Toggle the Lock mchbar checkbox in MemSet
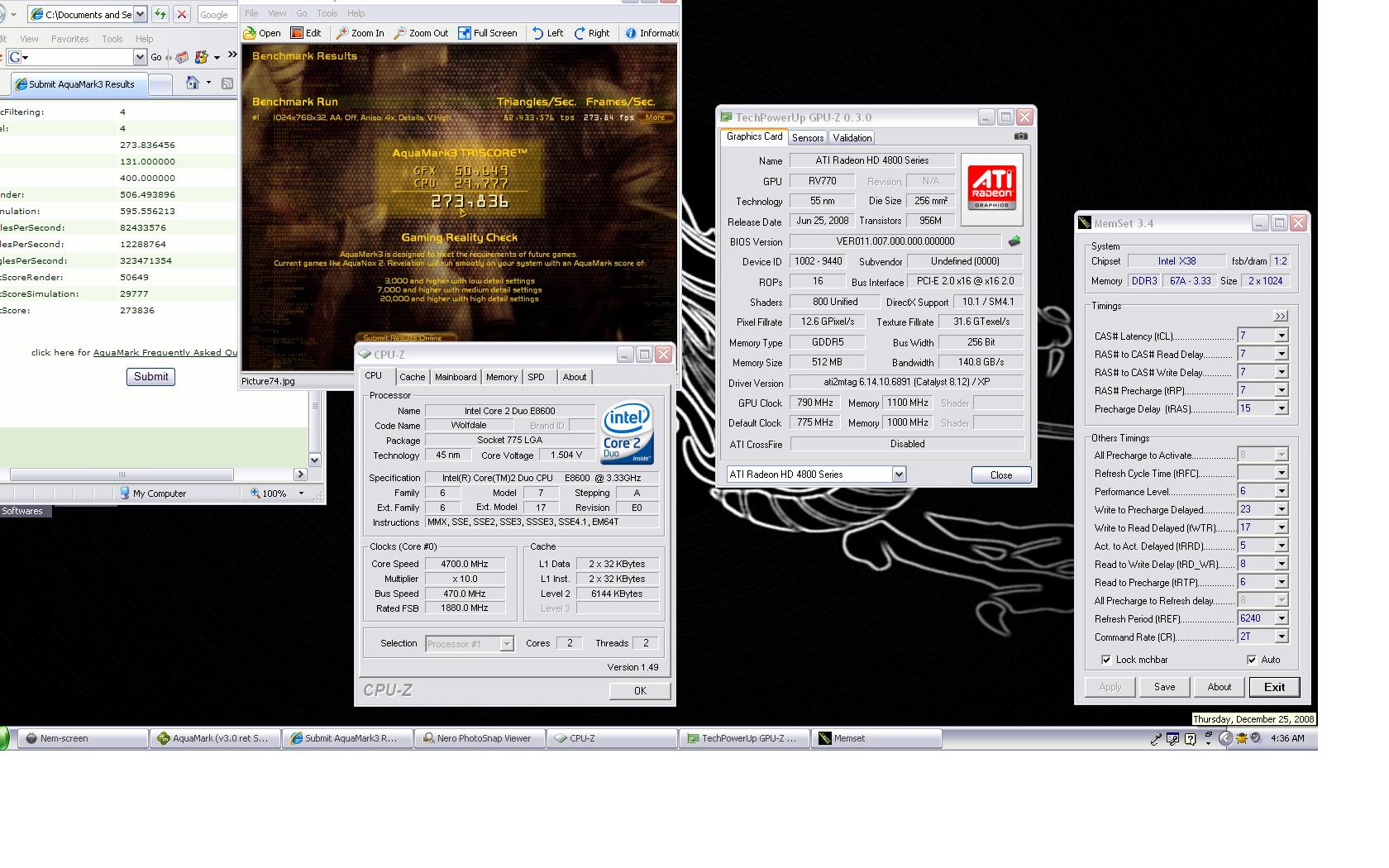Image resolution: width=1389 pixels, height=868 pixels. 1106,660
